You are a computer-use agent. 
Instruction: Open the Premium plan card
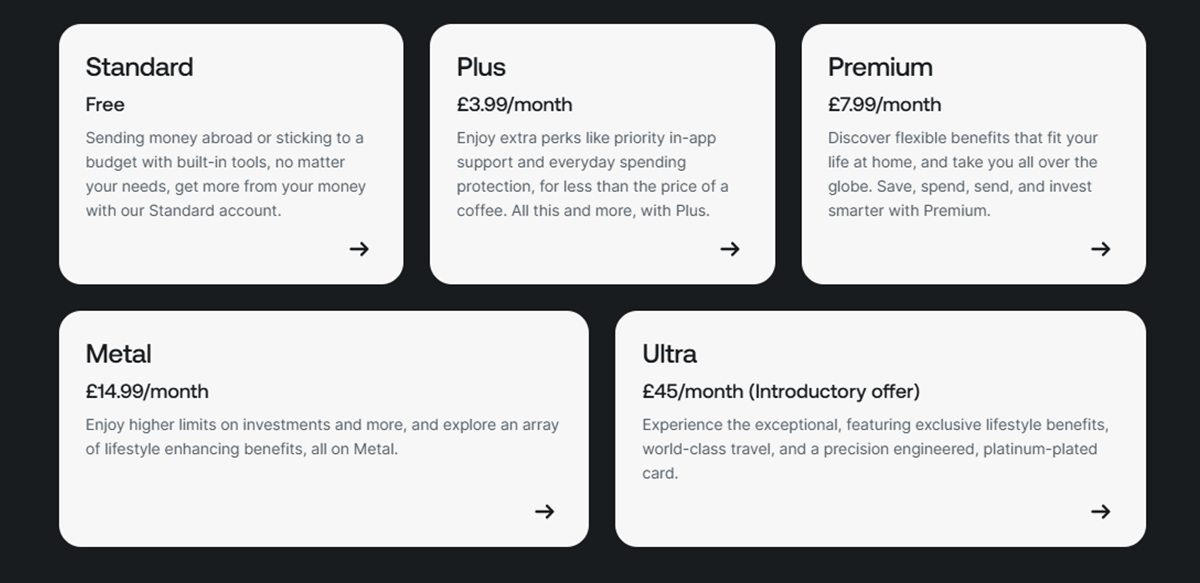pos(973,153)
